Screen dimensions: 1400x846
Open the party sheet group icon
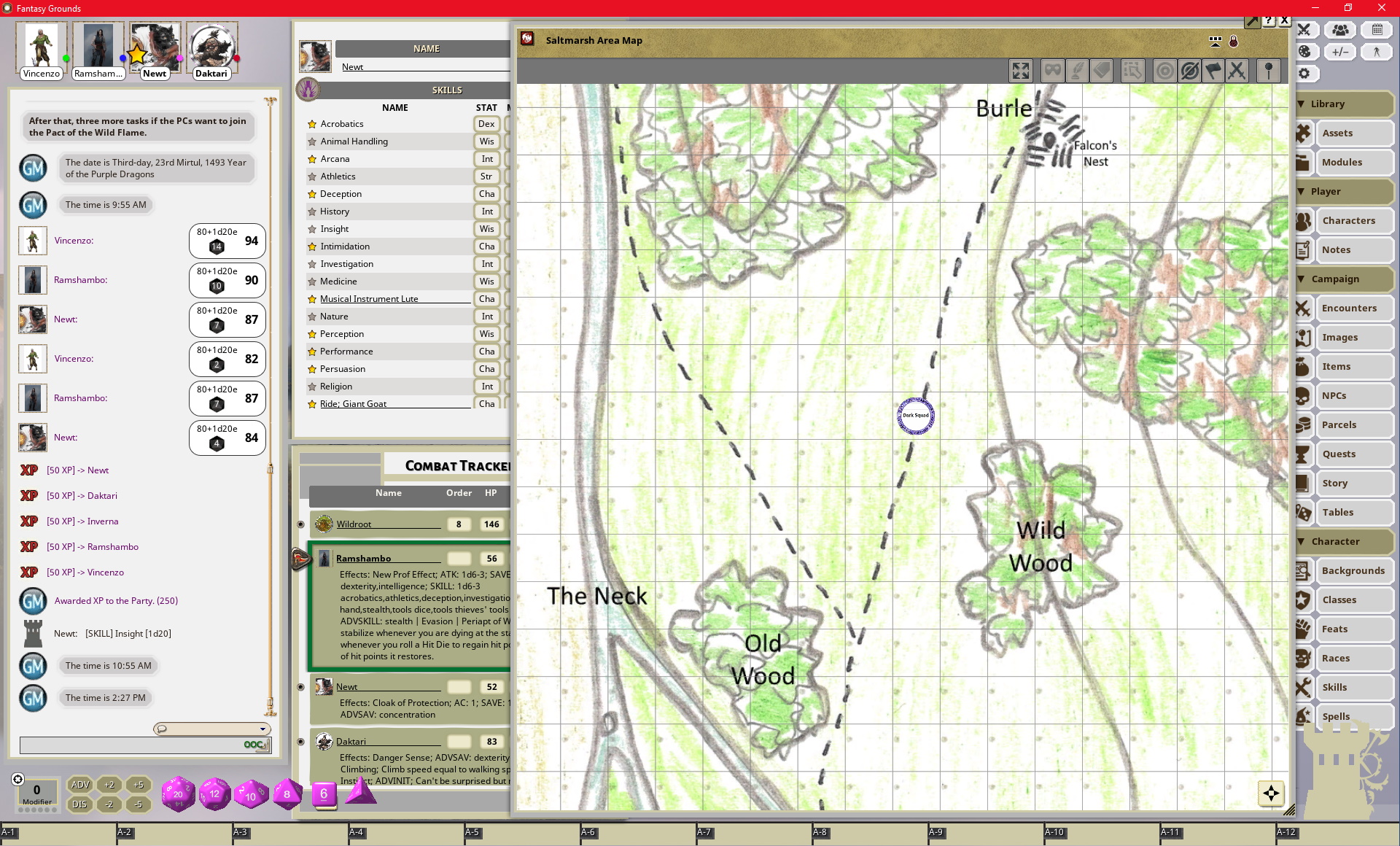pyautogui.click(x=1340, y=30)
